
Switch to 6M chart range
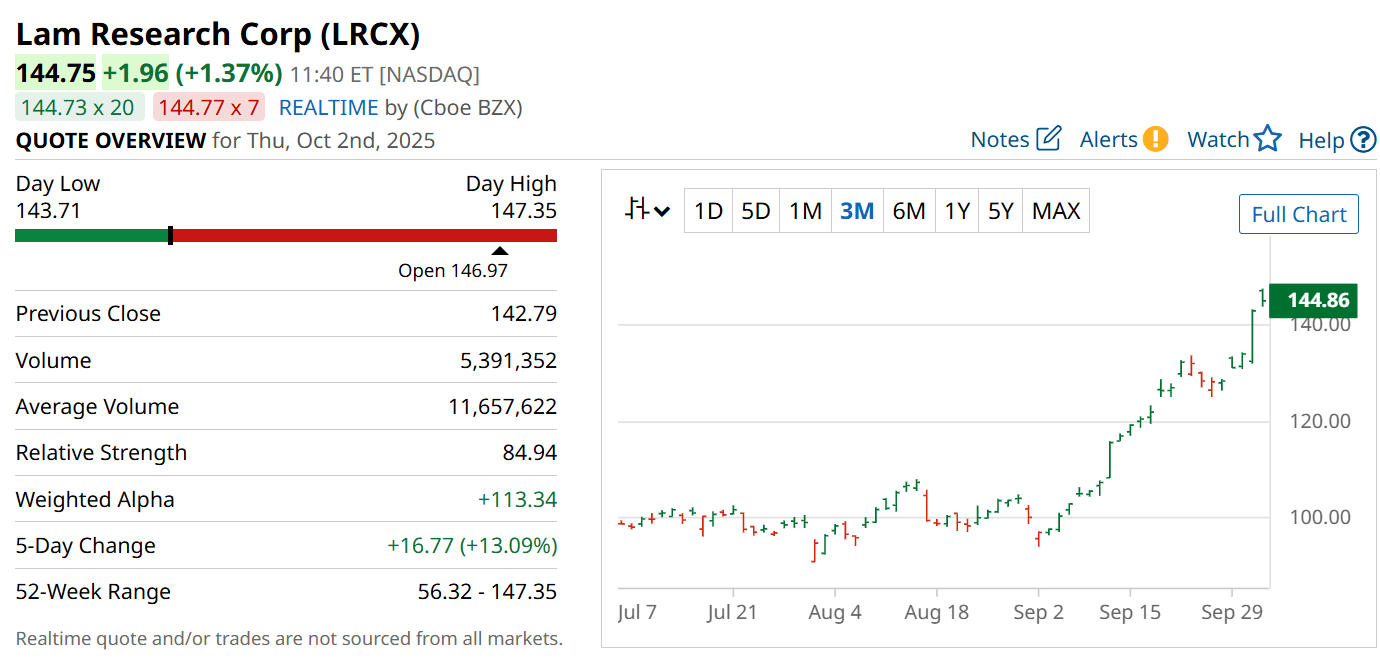909,211
